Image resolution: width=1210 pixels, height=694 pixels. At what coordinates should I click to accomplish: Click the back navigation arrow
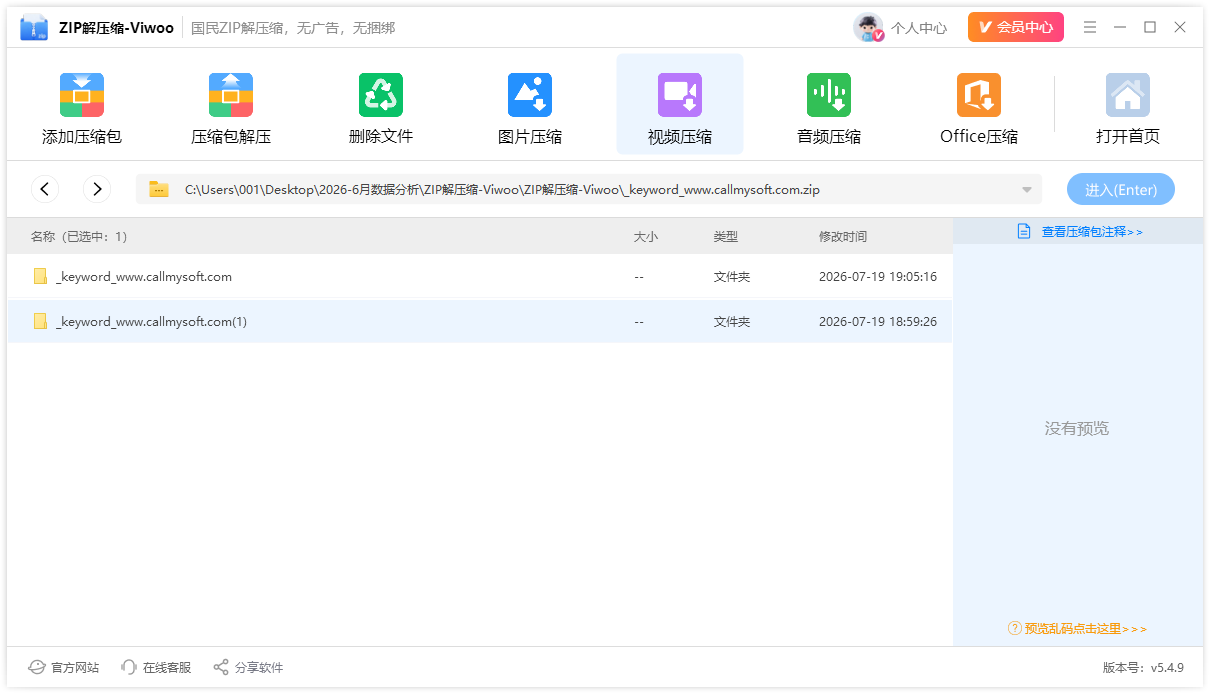pos(45,189)
